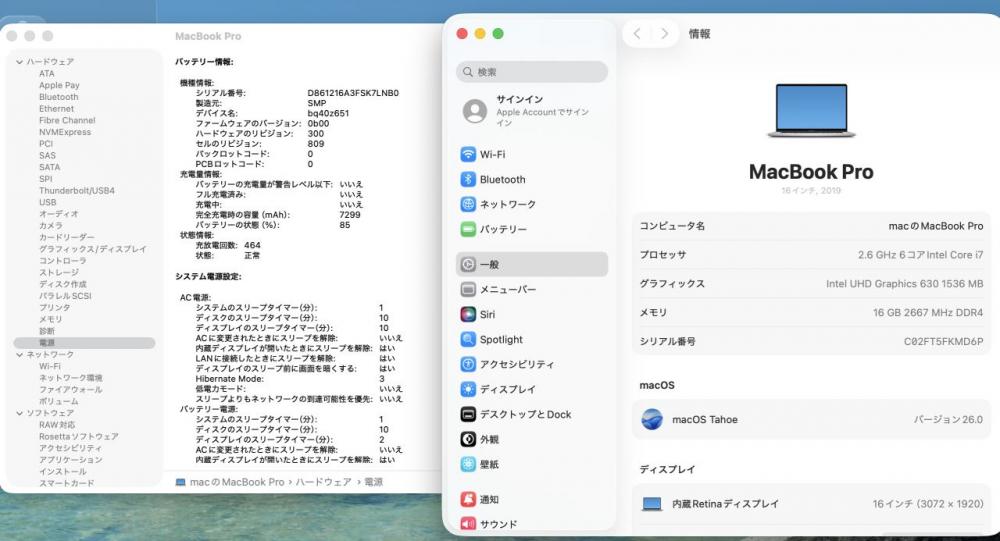1000x541 pixels.
Task: Click the Wi-Fi icon in System Settings sidebar
Action: point(467,155)
